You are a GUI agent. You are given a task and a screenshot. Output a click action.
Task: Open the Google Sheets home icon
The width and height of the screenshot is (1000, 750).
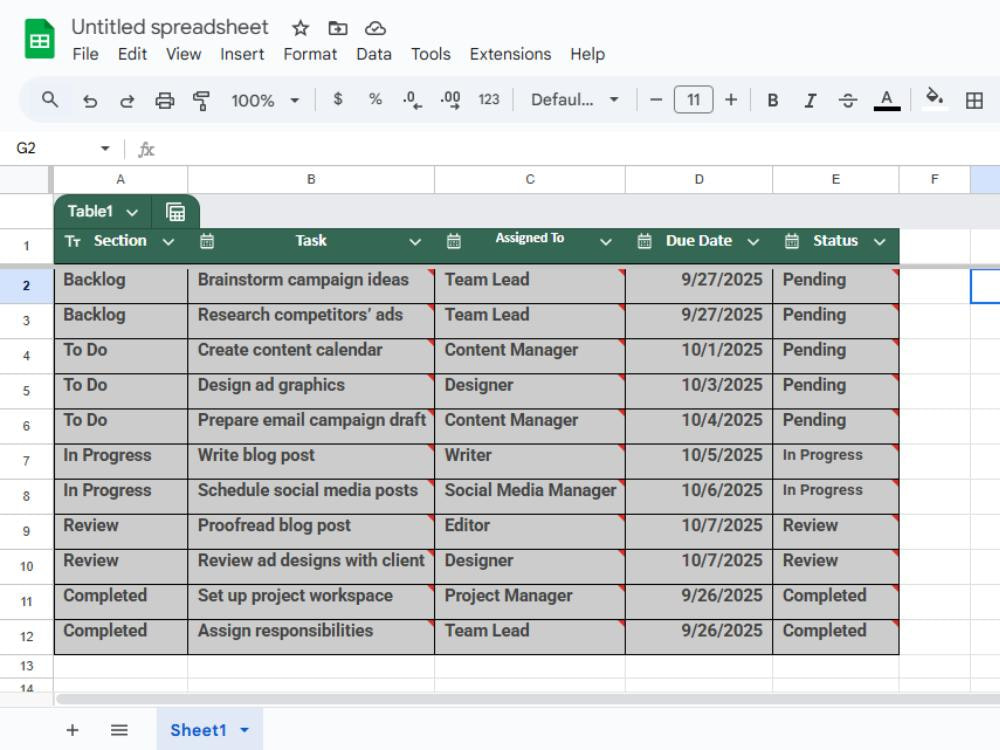click(x=40, y=40)
